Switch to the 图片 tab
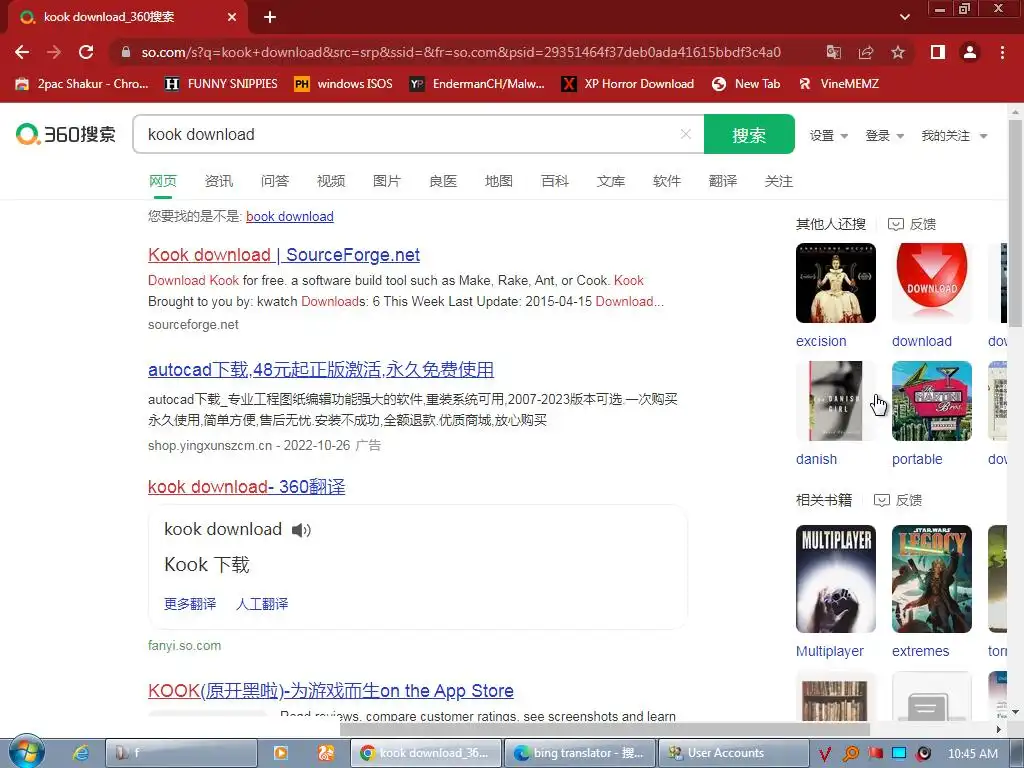This screenshot has width=1024, height=768. point(387,181)
